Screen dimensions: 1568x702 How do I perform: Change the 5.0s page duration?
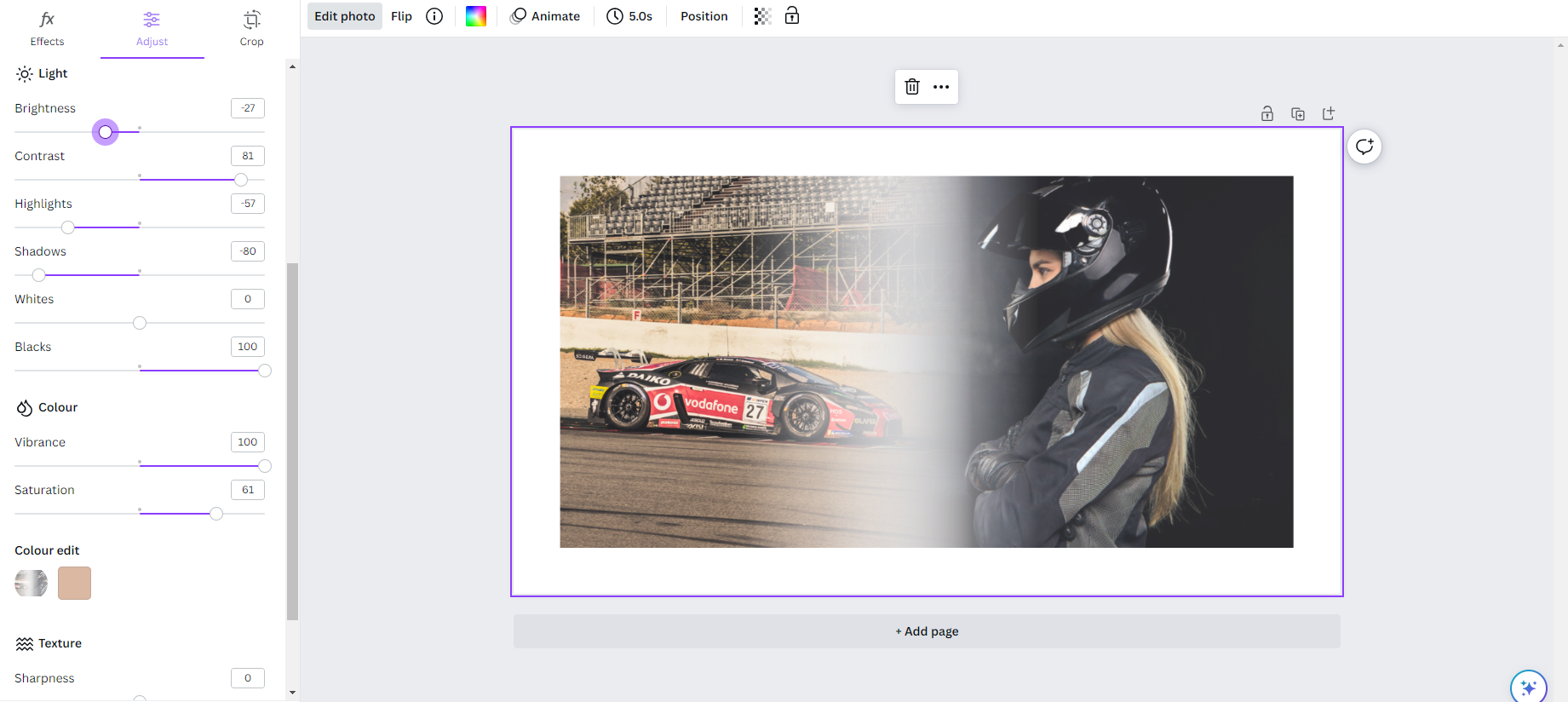pyautogui.click(x=629, y=16)
